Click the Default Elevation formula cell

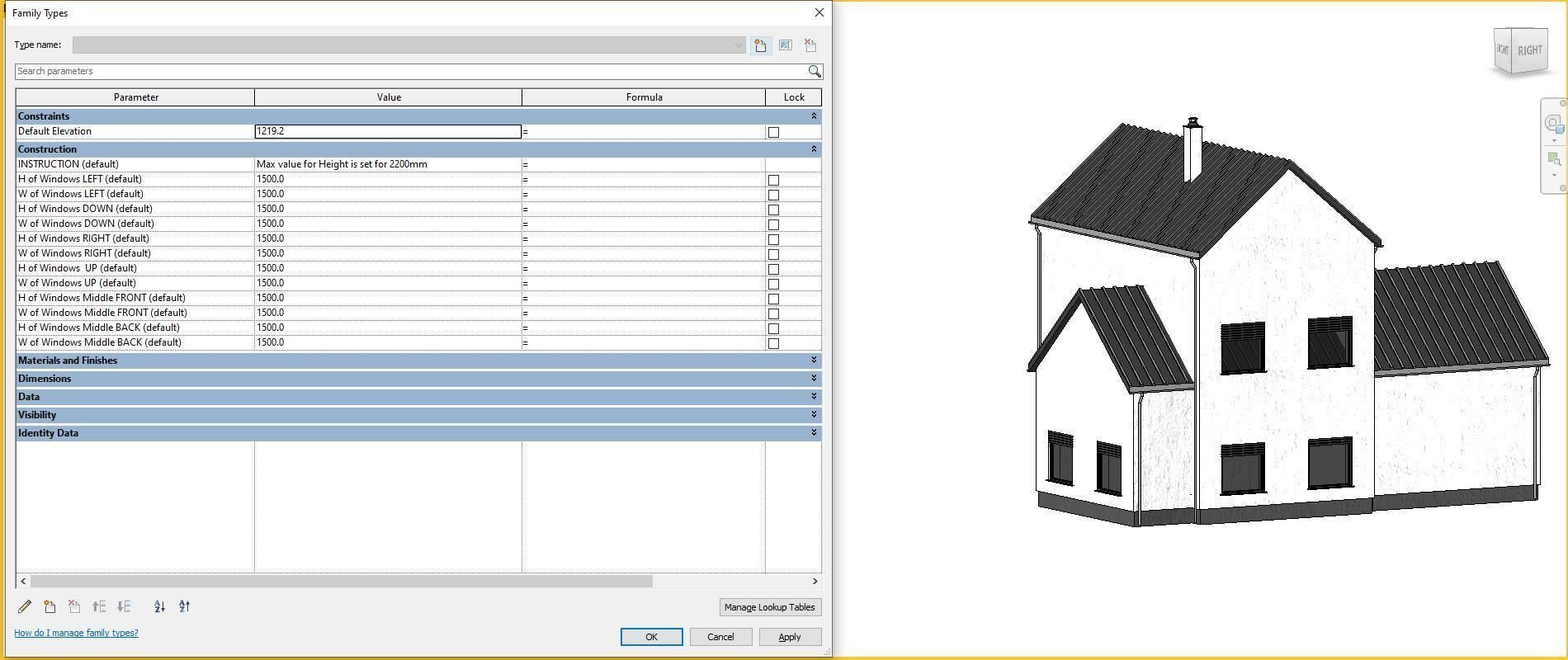(644, 131)
